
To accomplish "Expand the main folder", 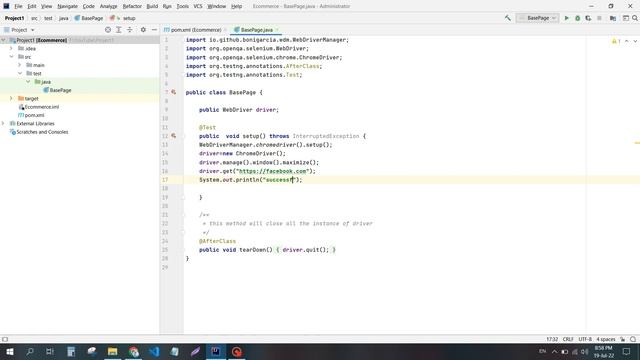I will click(x=20, y=65).
